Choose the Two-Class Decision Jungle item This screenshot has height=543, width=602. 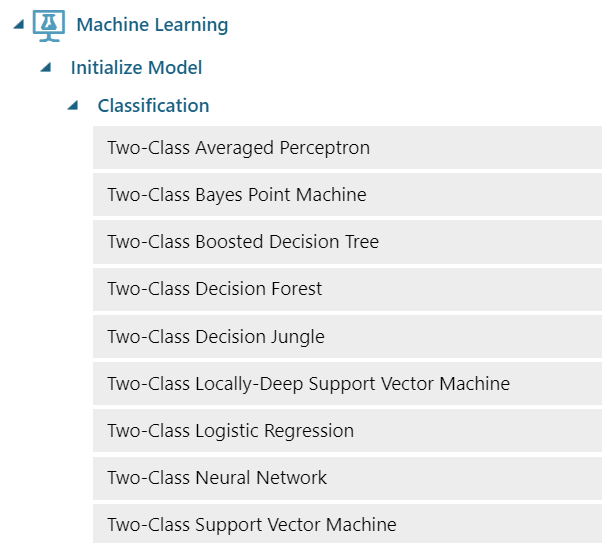click(216, 337)
